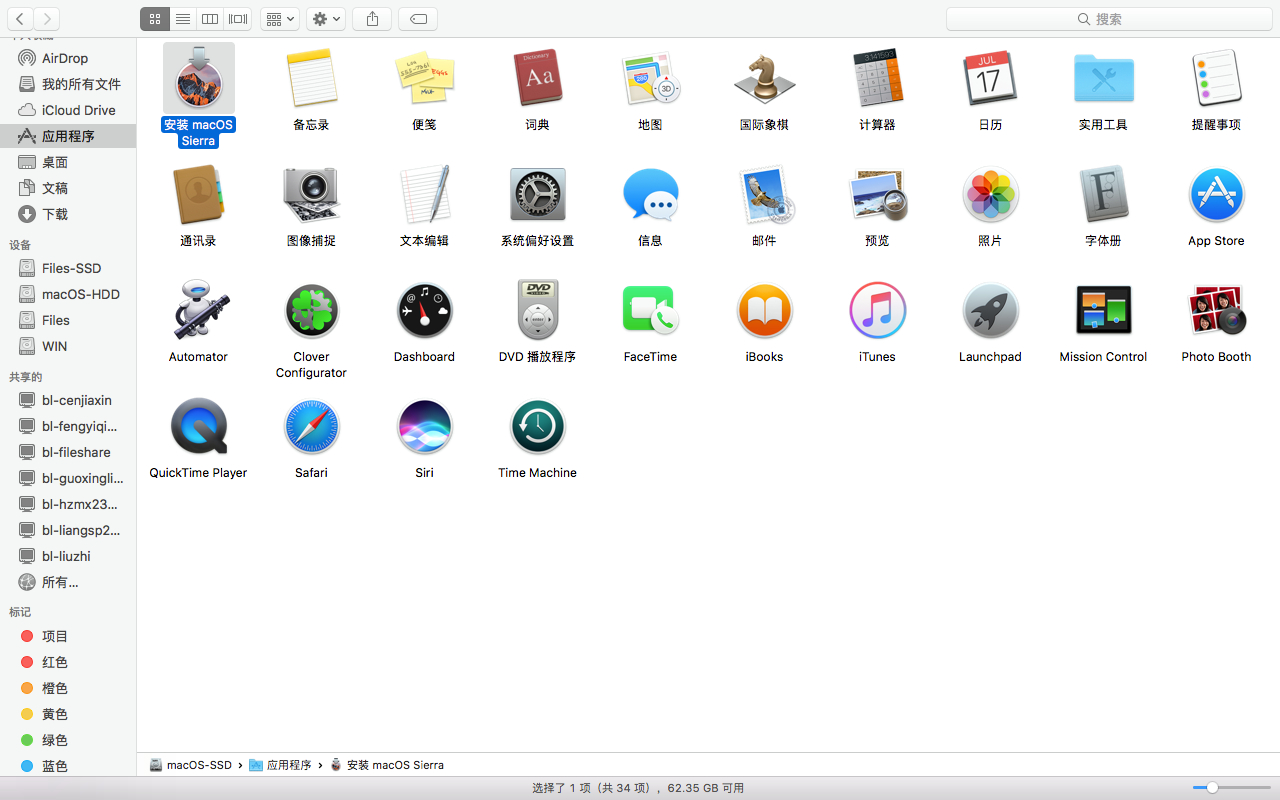The height and width of the screenshot is (800, 1280).
Task: Select the Dashboard app icon
Action: [424, 311]
